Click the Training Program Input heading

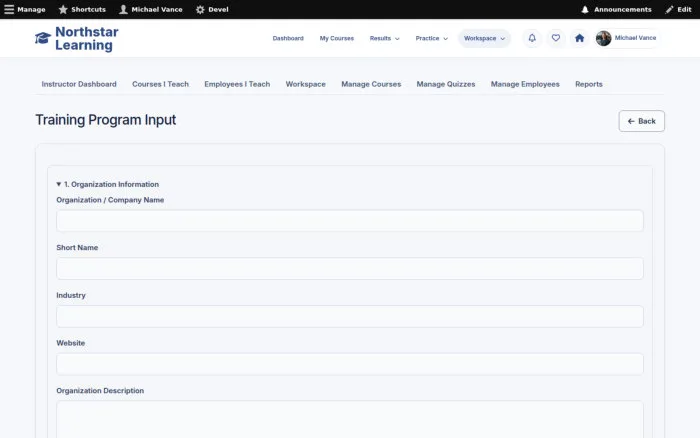pyautogui.click(x=106, y=120)
